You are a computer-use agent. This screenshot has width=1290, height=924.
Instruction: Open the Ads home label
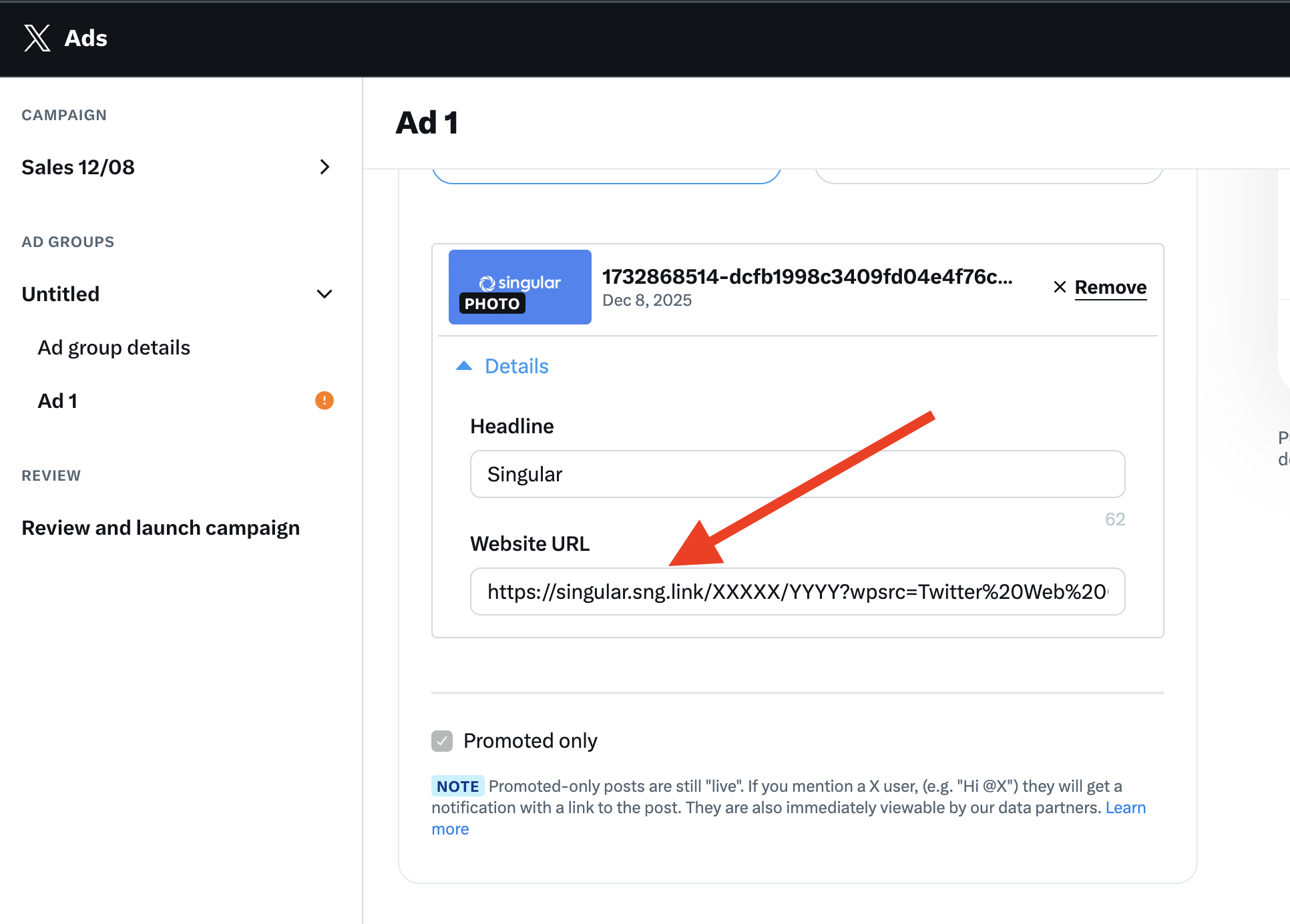85,38
